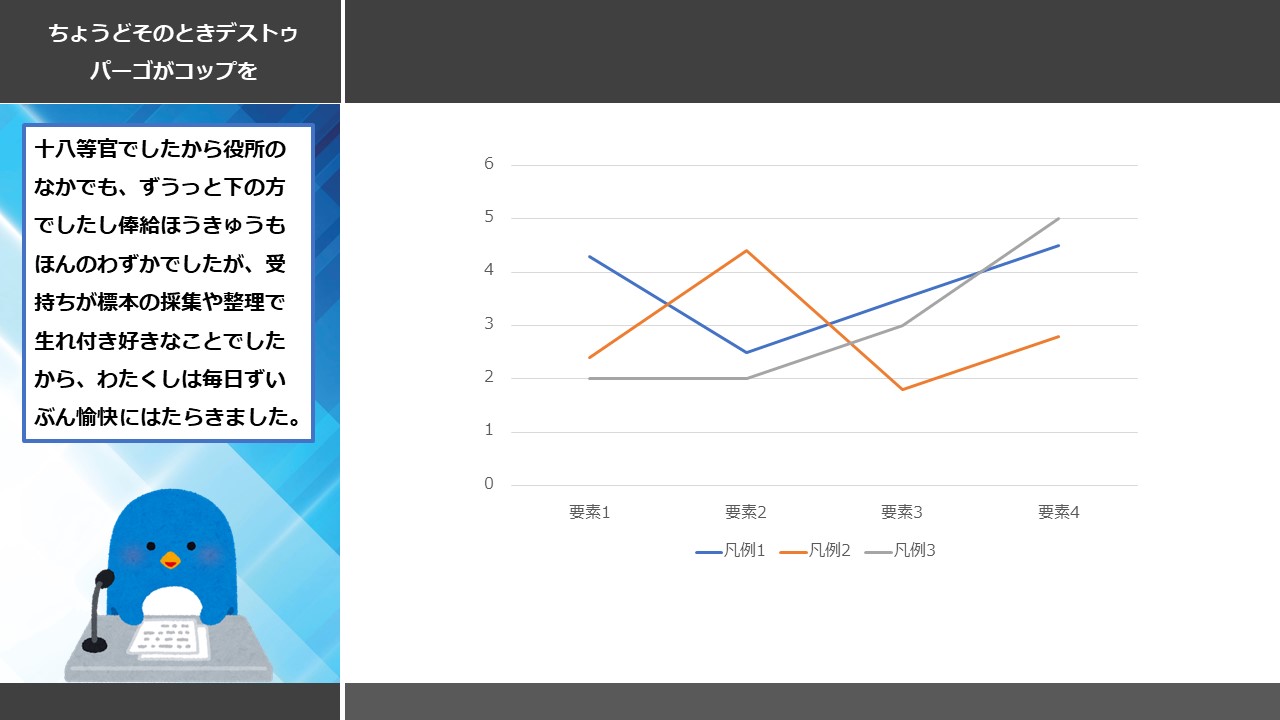
Task: Click the y-axis value 6
Action: [x=489, y=164]
